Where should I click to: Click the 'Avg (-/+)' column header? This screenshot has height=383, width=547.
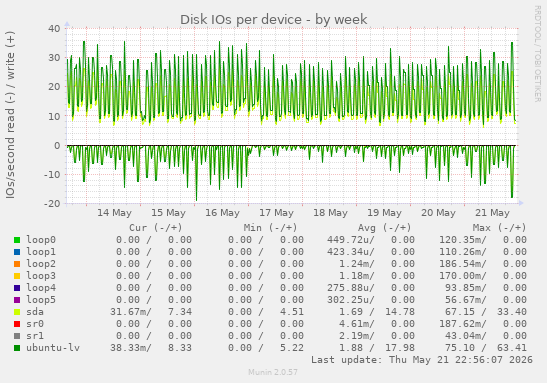click(x=384, y=228)
